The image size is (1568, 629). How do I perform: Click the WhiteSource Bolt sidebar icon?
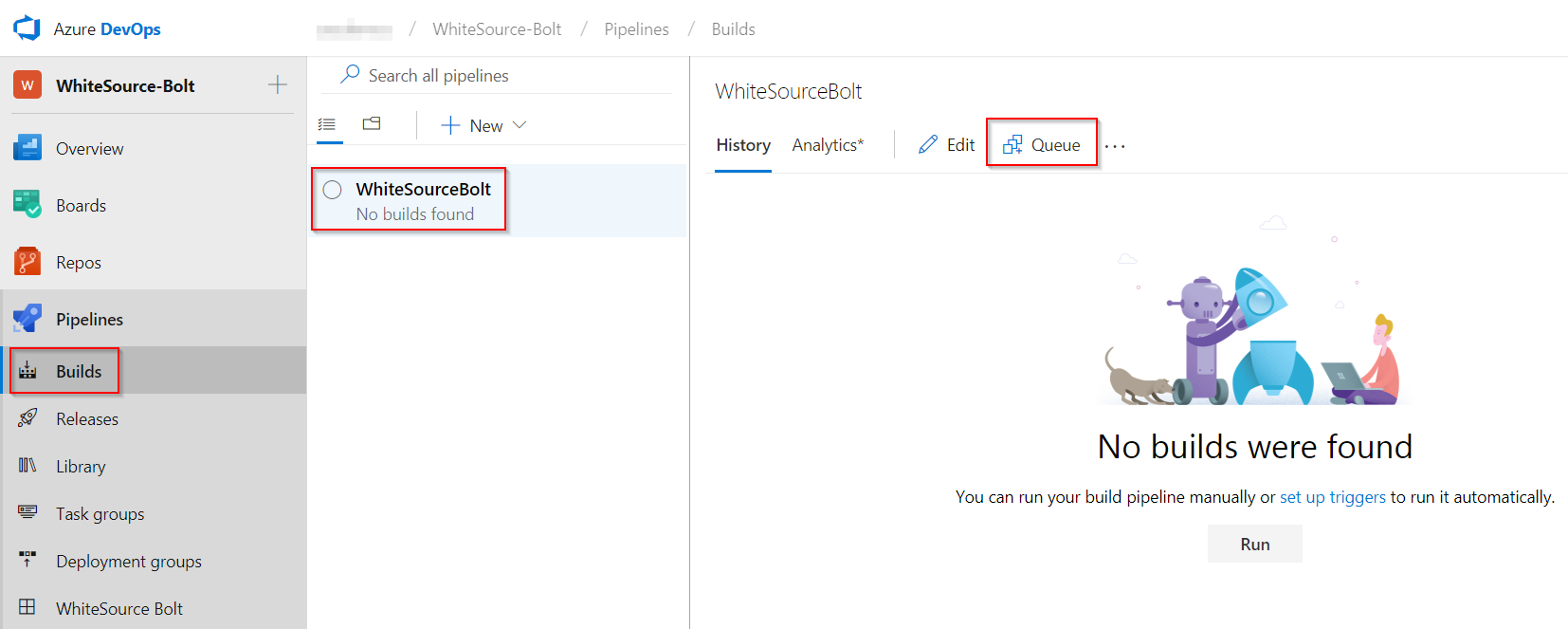tap(27, 608)
